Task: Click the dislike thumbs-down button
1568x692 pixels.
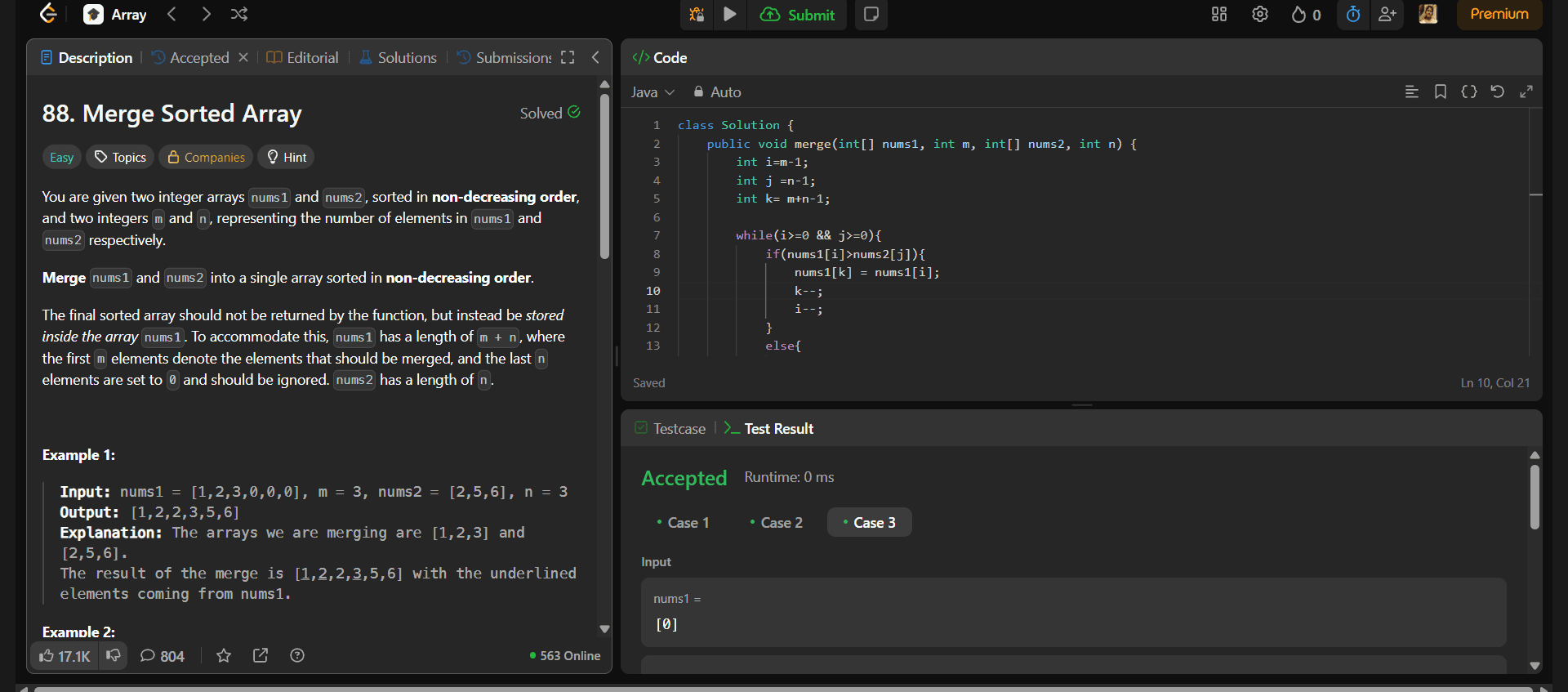Action: pyautogui.click(x=114, y=655)
